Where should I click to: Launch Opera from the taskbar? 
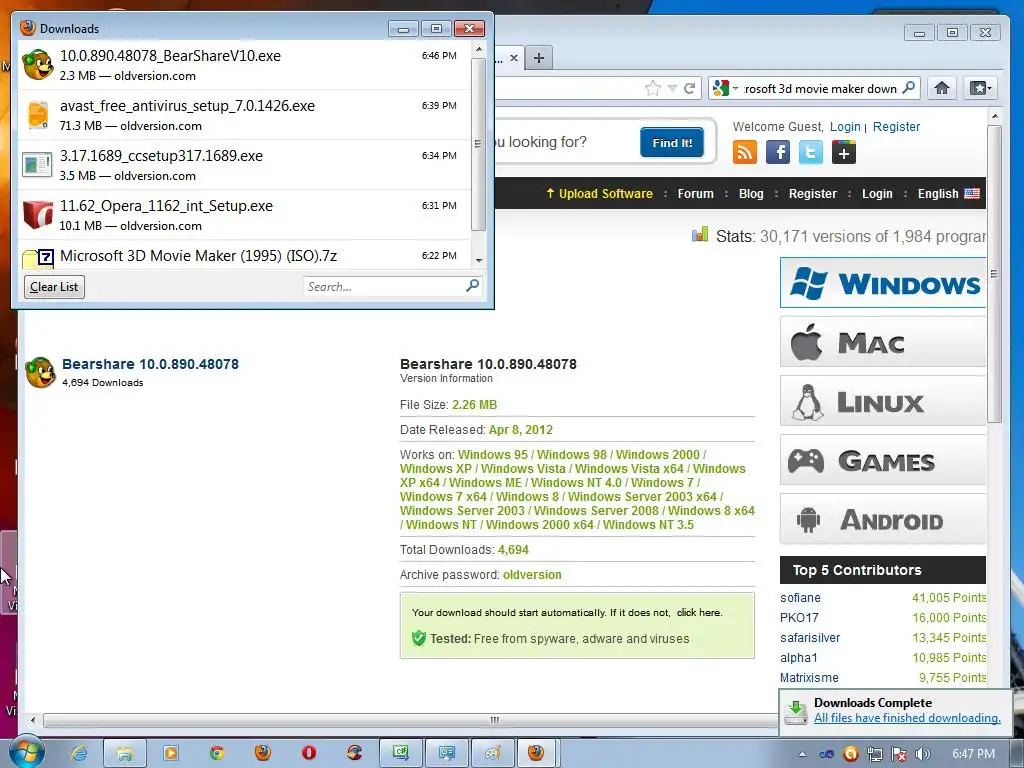pyautogui.click(x=309, y=753)
